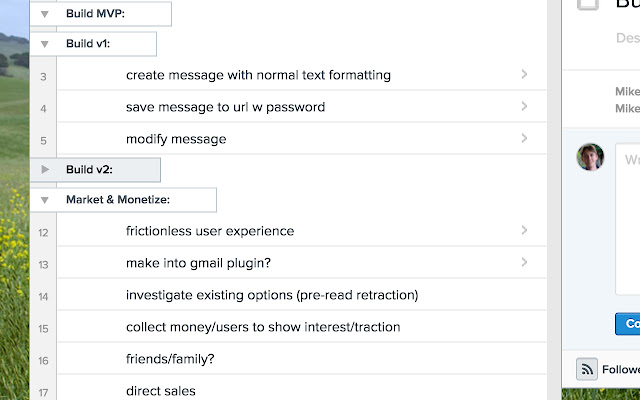Click arrow beside make into gmail plugin

[x=525, y=263]
